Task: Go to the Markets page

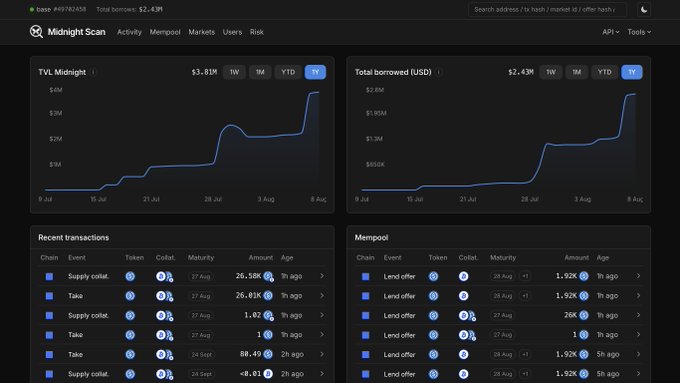Action: (202, 32)
